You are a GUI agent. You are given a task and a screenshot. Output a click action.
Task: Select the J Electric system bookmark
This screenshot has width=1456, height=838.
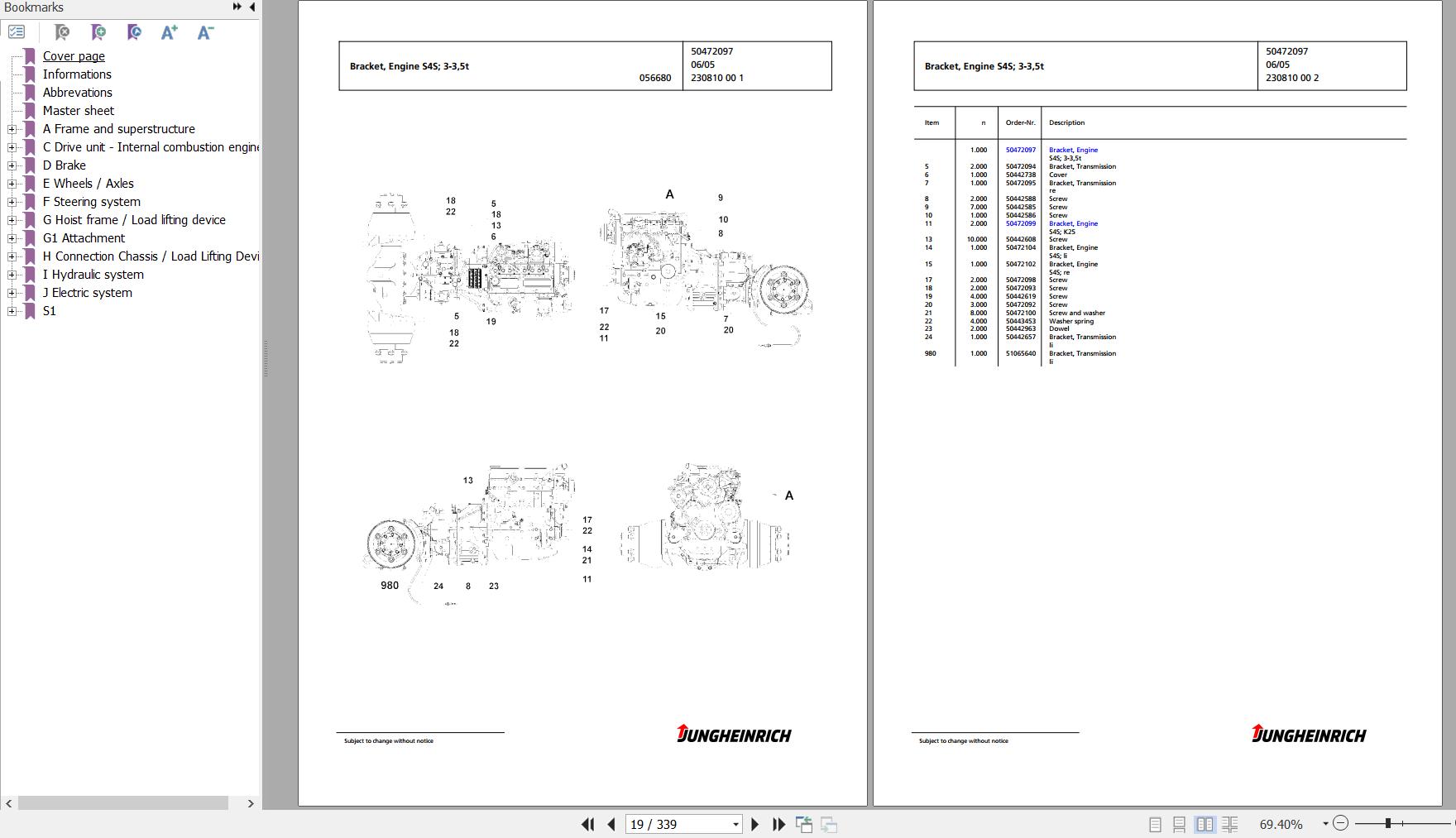88,293
